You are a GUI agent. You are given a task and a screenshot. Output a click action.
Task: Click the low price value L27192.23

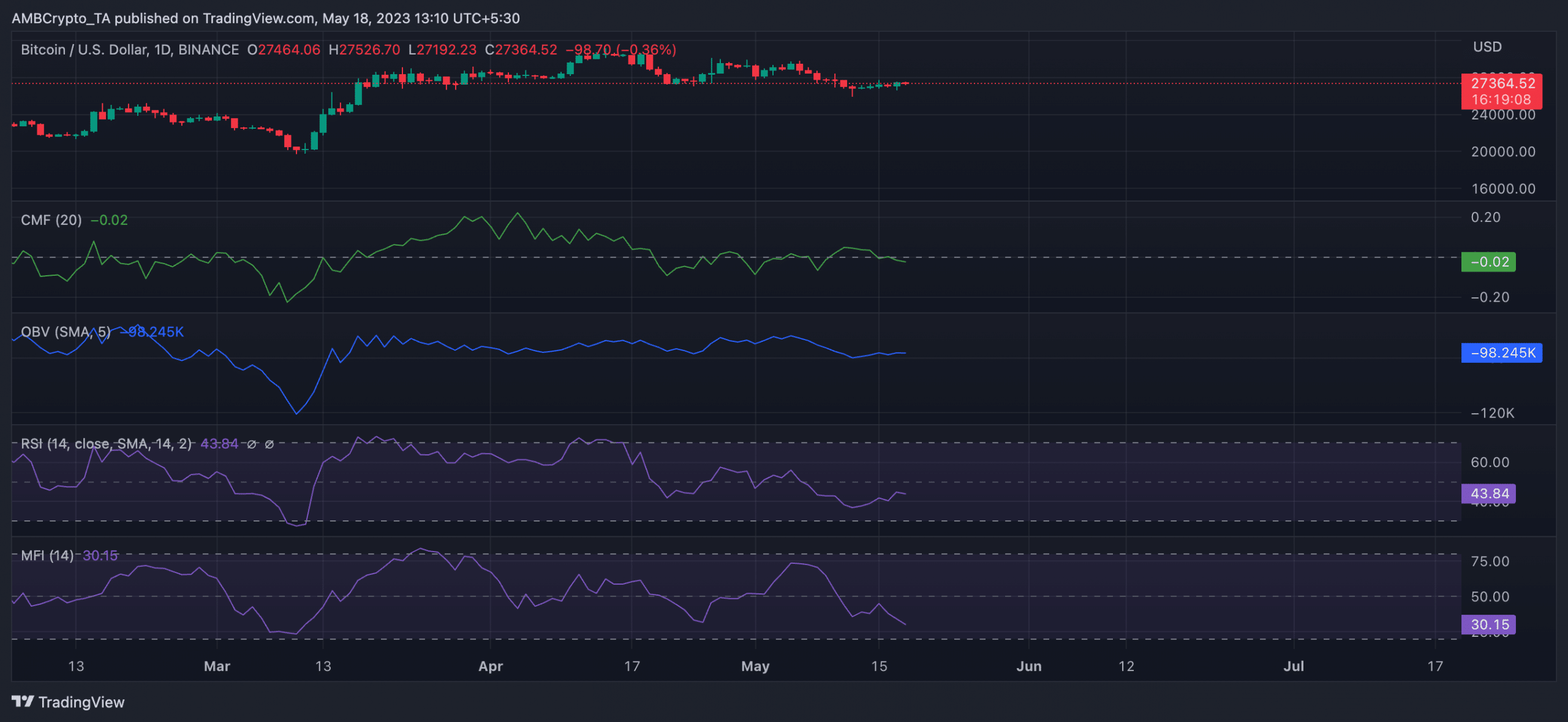(442, 50)
